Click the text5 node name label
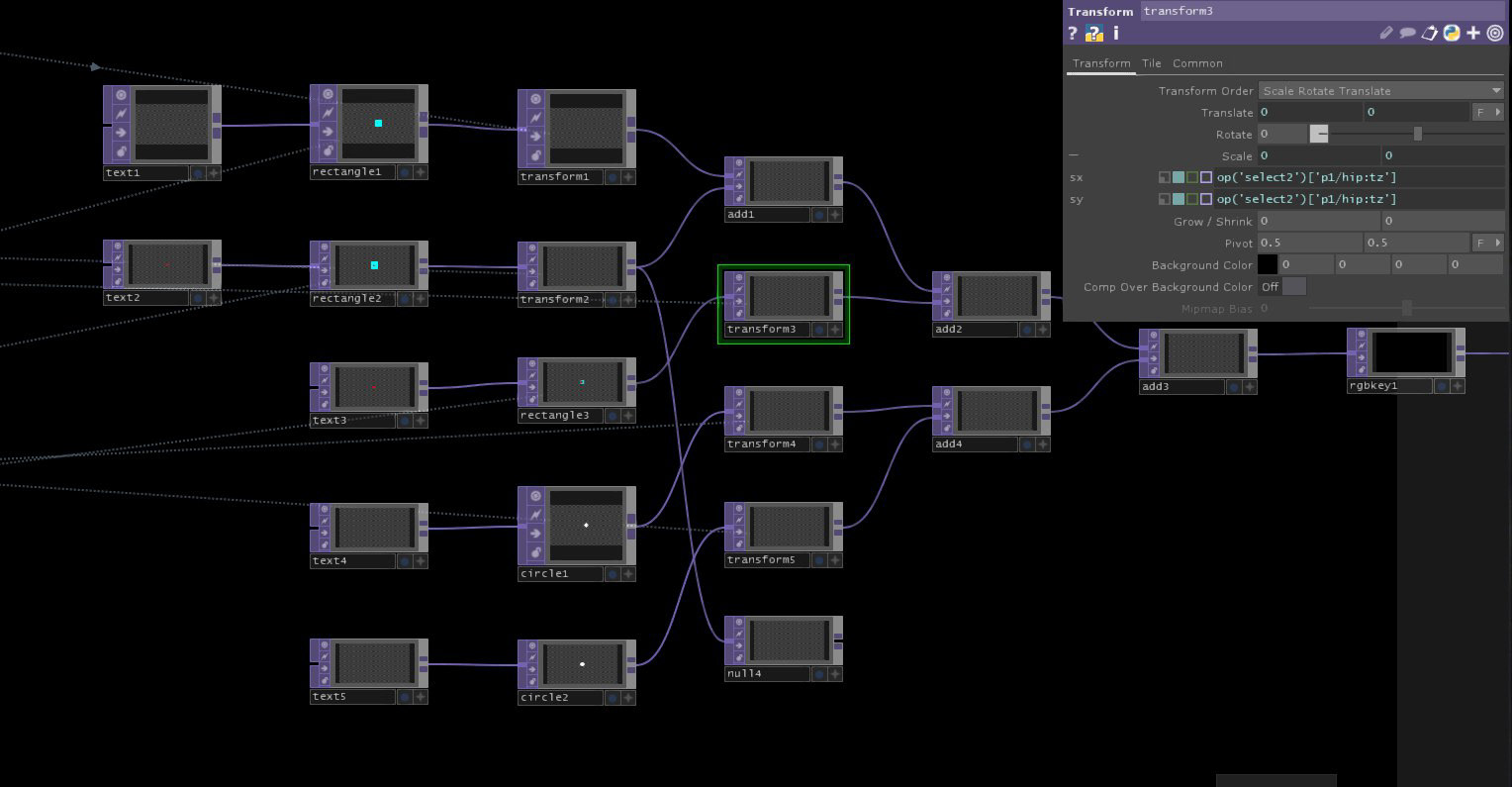Screen dimensions: 1512x787 pyautogui.click(x=352, y=697)
